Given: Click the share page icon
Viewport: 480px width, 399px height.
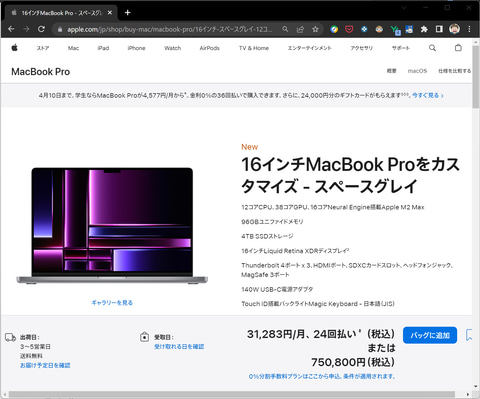Looking at the screenshot, I should tap(300, 29).
